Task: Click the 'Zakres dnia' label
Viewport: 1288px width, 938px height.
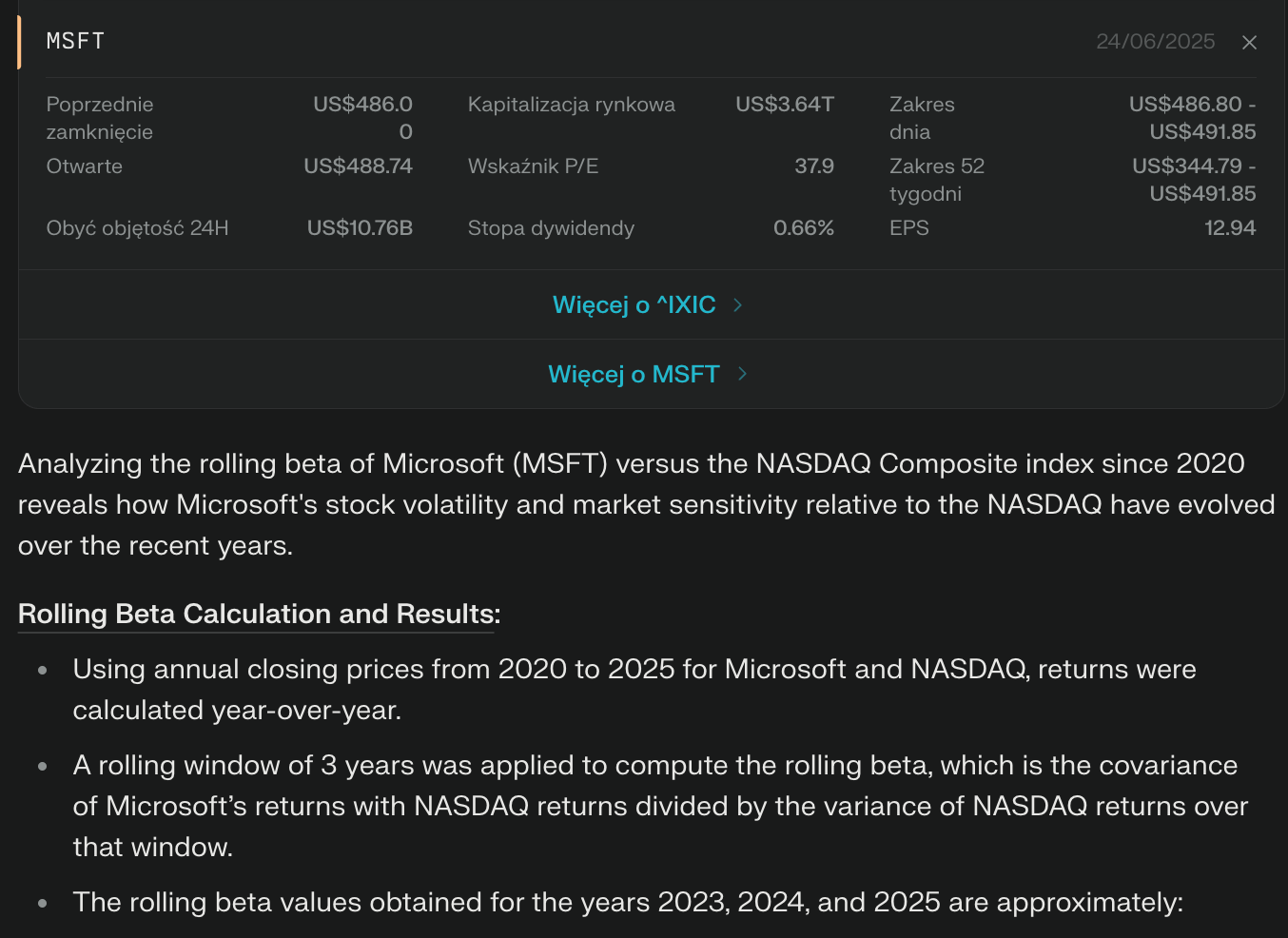Action: coord(922,118)
